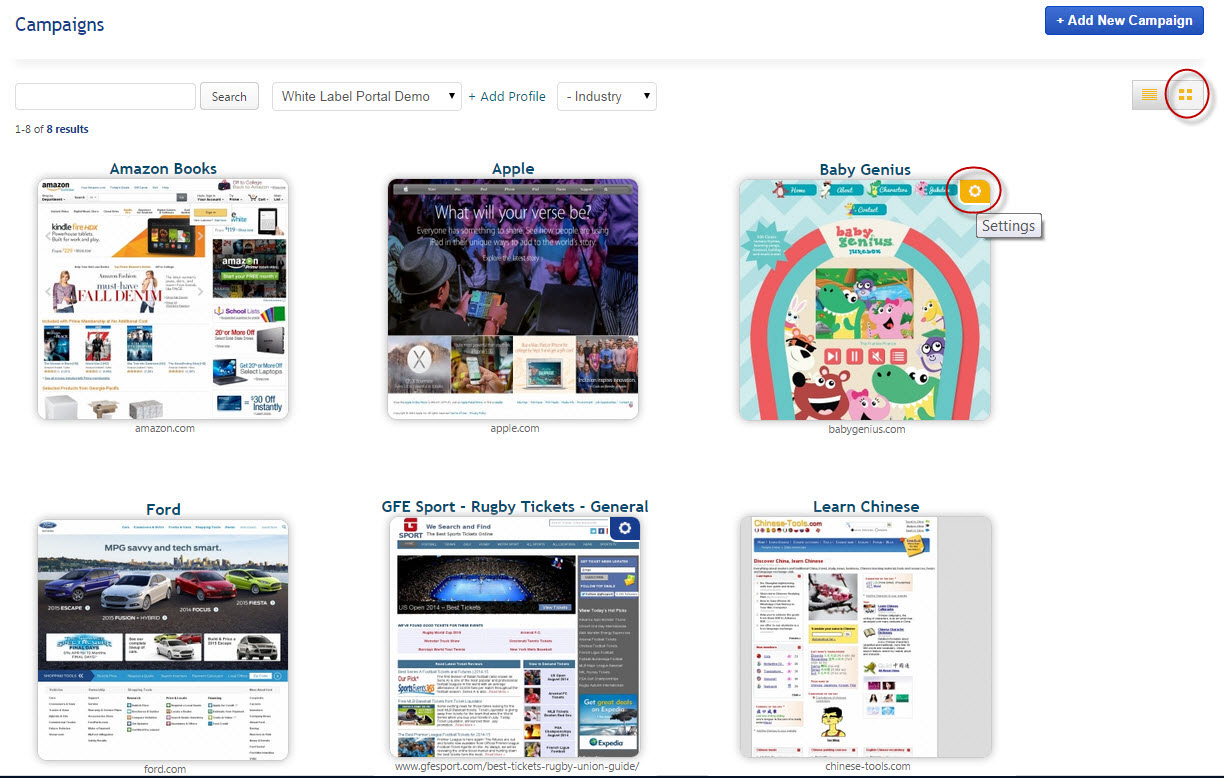Image resolution: width=1224 pixels, height=778 pixels.
Task: Focus the campaign search field
Action: click(105, 96)
